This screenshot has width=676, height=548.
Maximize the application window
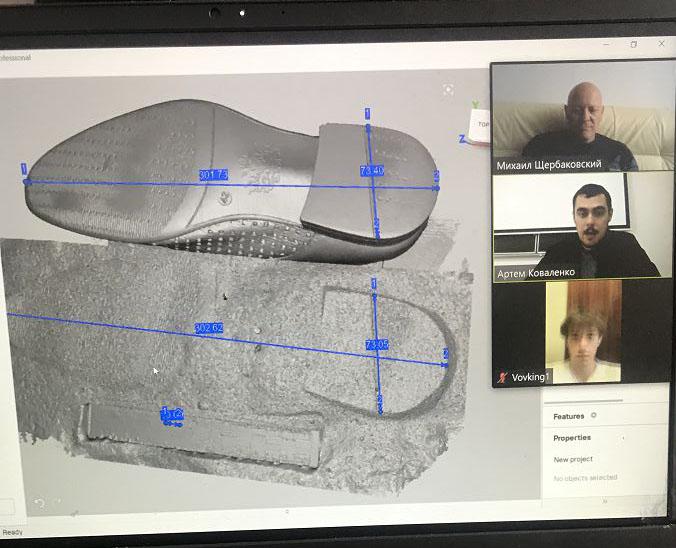633,44
